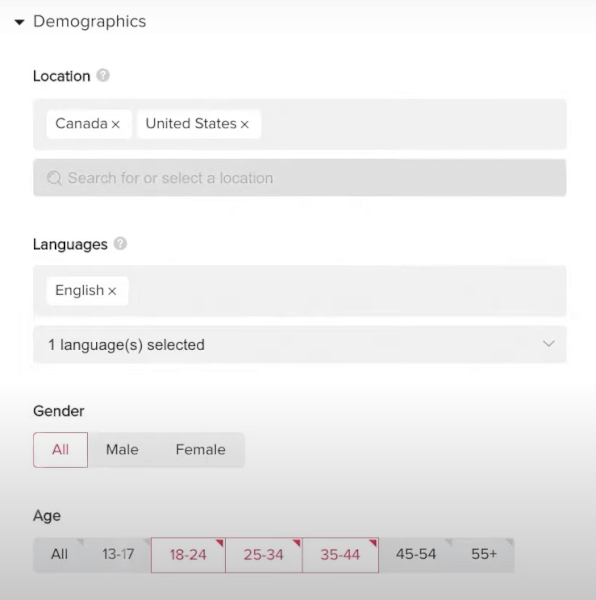596x600 pixels.
Task: Deselect the 18-24 age range
Action: tap(188, 555)
